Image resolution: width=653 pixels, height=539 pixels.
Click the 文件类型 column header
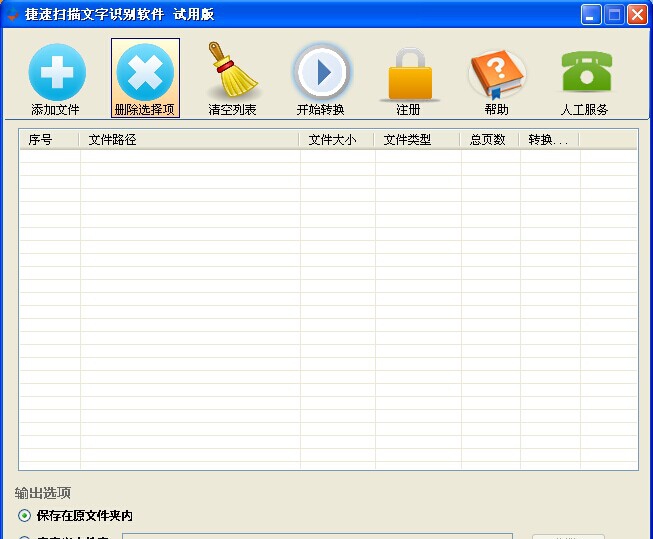(x=417, y=140)
